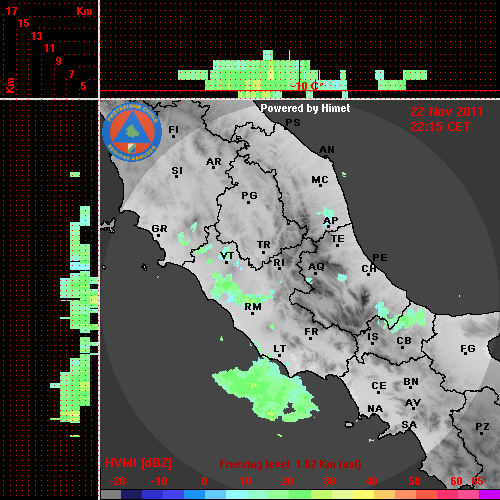Click the '30' value on dBZ scale
This screenshot has width=500, height=500.
pos(329,481)
